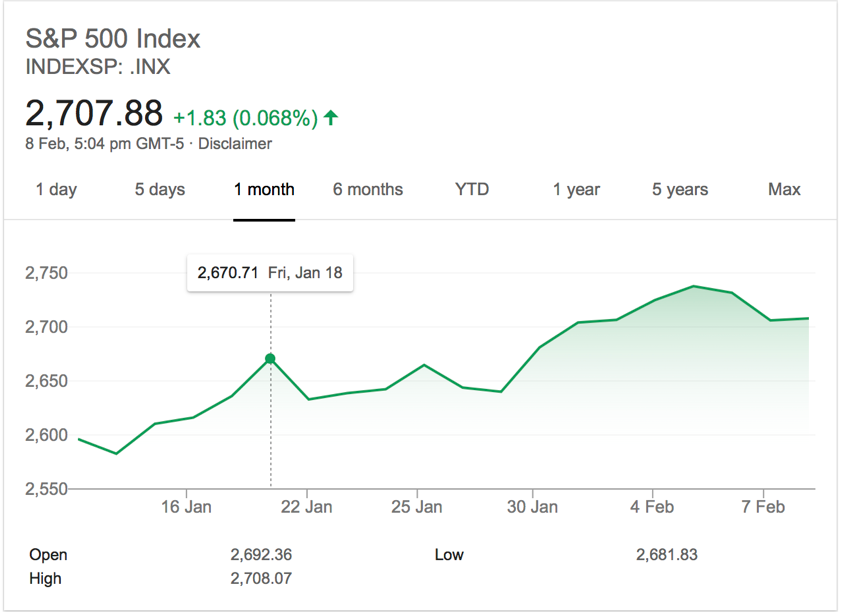Screen dimensions: 841x612
Task: Open the Max range tab
Action: point(784,189)
